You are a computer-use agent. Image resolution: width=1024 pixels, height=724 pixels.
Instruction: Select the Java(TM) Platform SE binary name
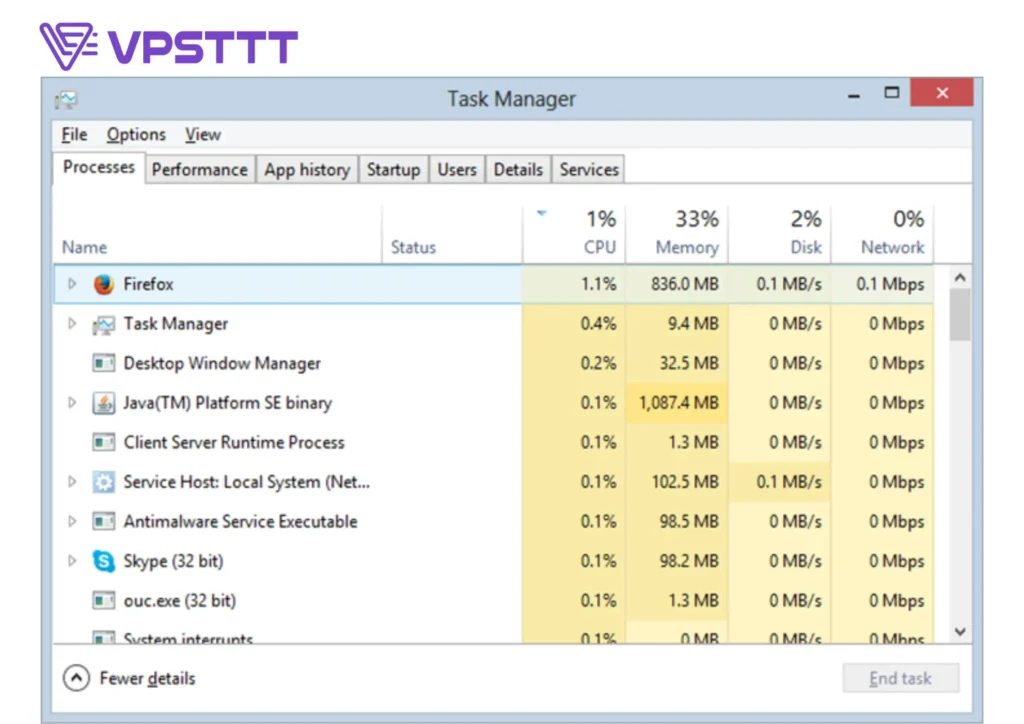[227, 403]
